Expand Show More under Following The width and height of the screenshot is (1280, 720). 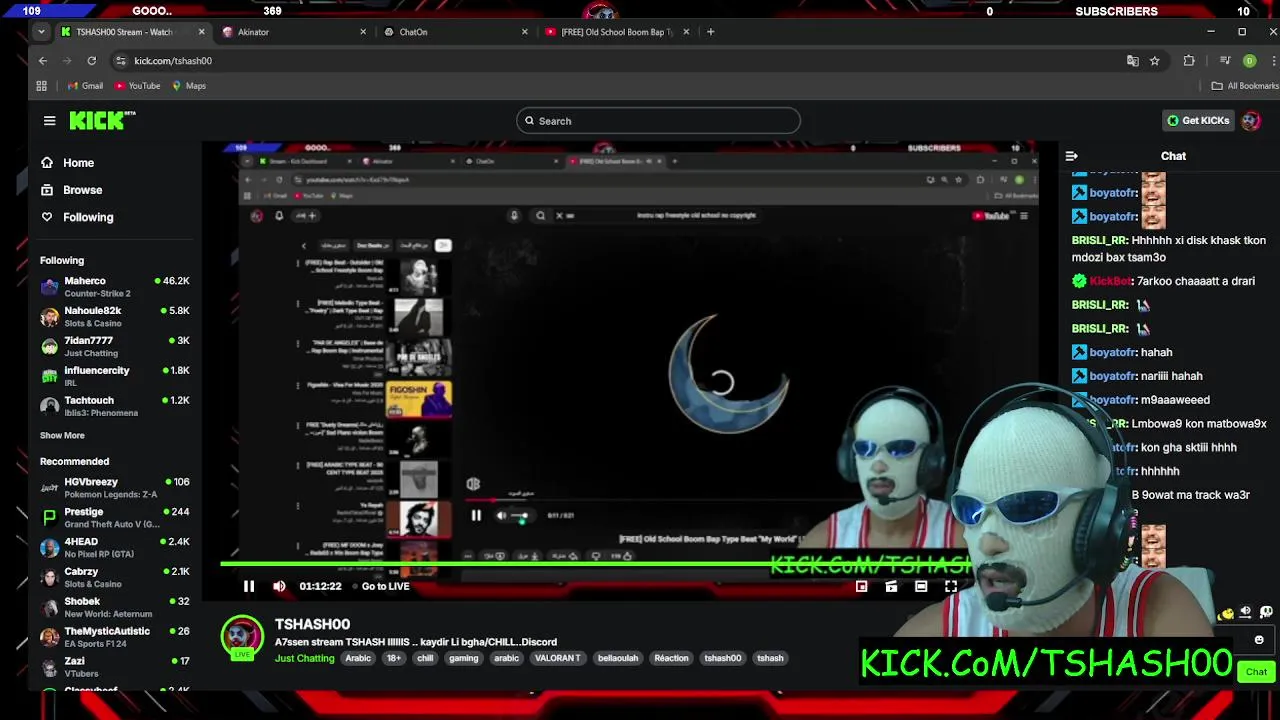[62, 436]
